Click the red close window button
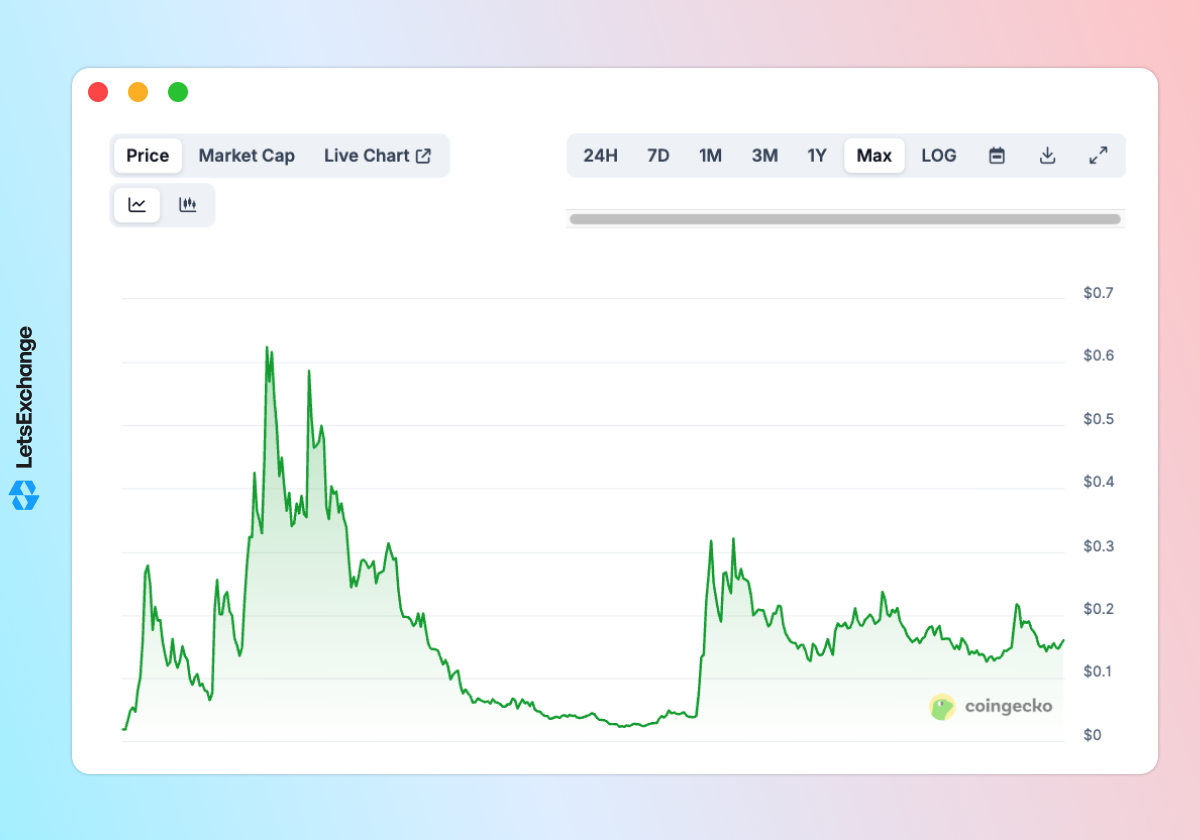Image resolution: width=1200 pixels, height=840 pixels. tap(98, 92)
